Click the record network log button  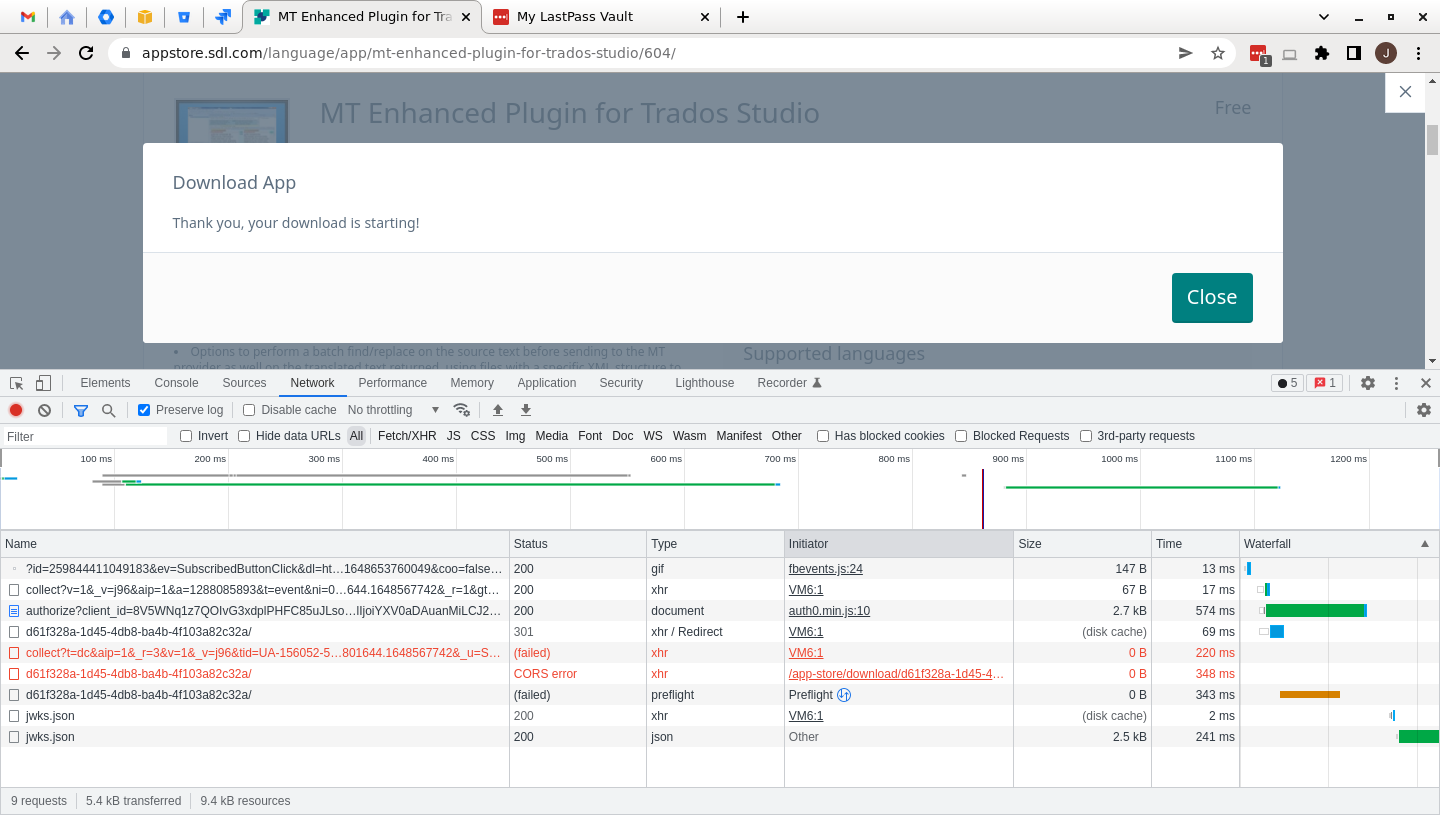(x=16, y=410)
